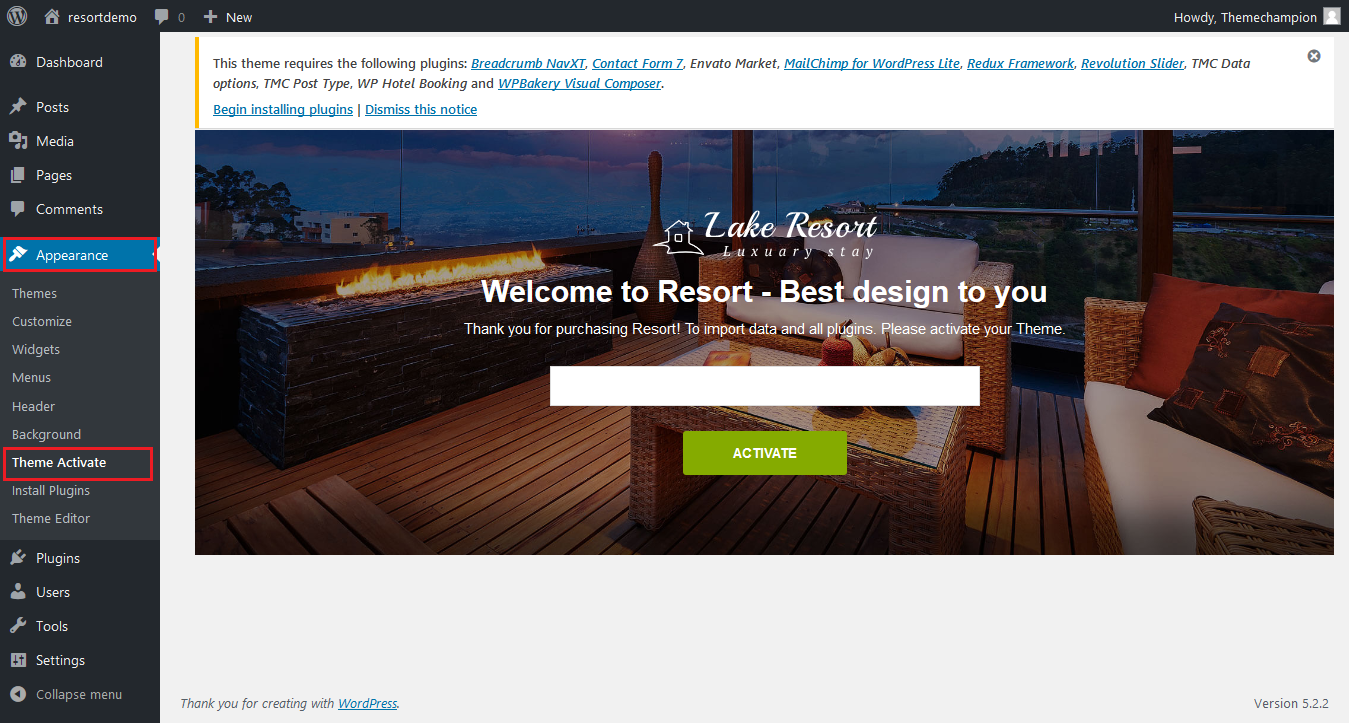Dismiss the plugin notice with X icon

(x=1314, y=56)
